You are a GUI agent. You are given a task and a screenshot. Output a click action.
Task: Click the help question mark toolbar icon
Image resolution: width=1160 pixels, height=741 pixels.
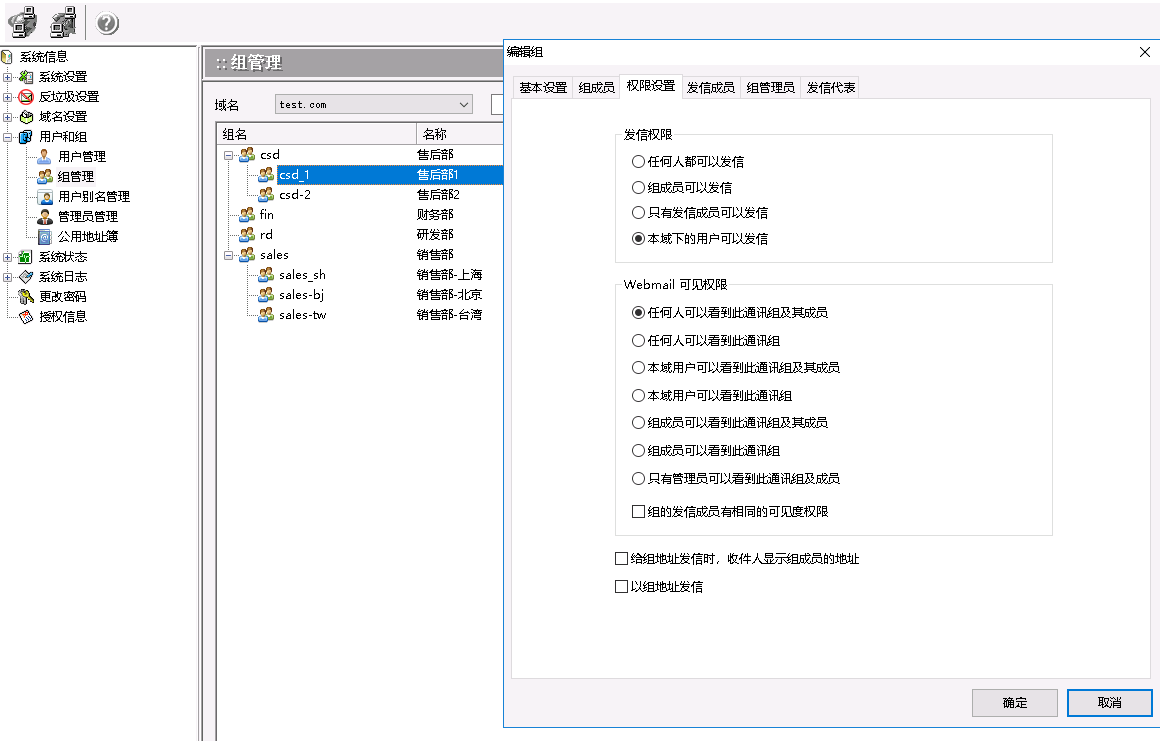click(x=107, y=24)
